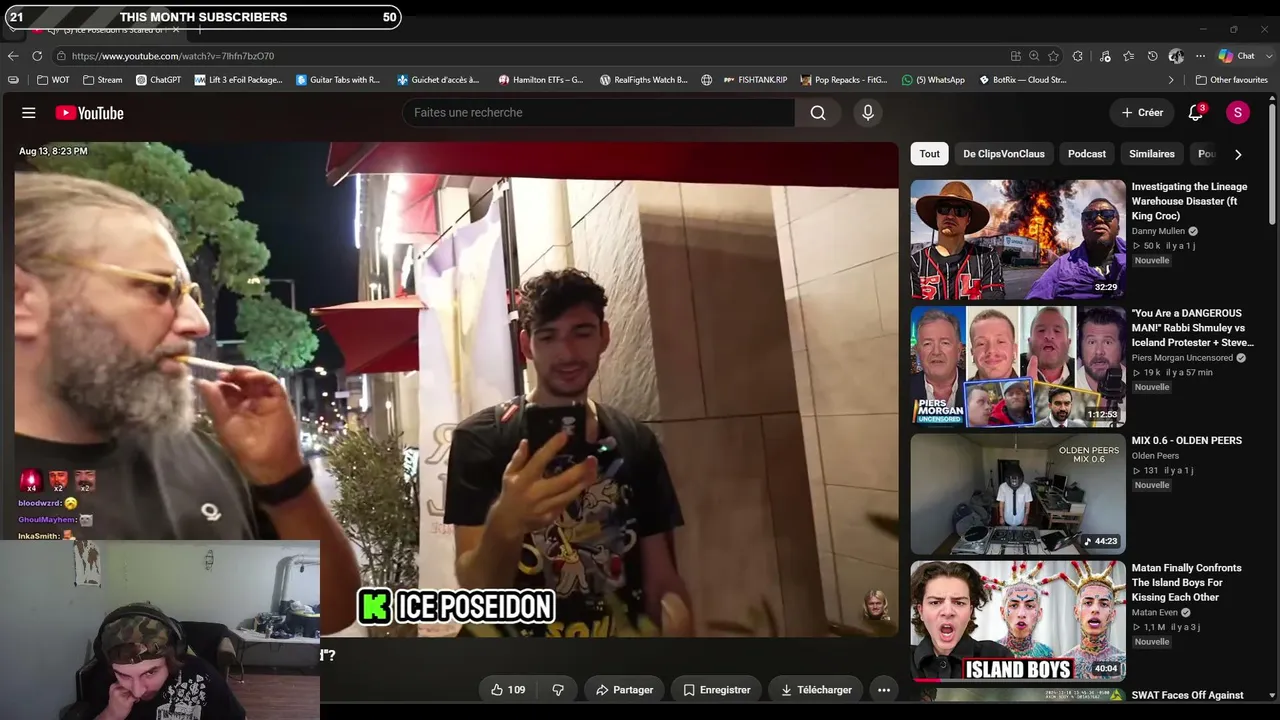Open the Lift 3 eFoil Package bookmark
This screenshot has height=720, width=1280.
[x=239, y=80]
